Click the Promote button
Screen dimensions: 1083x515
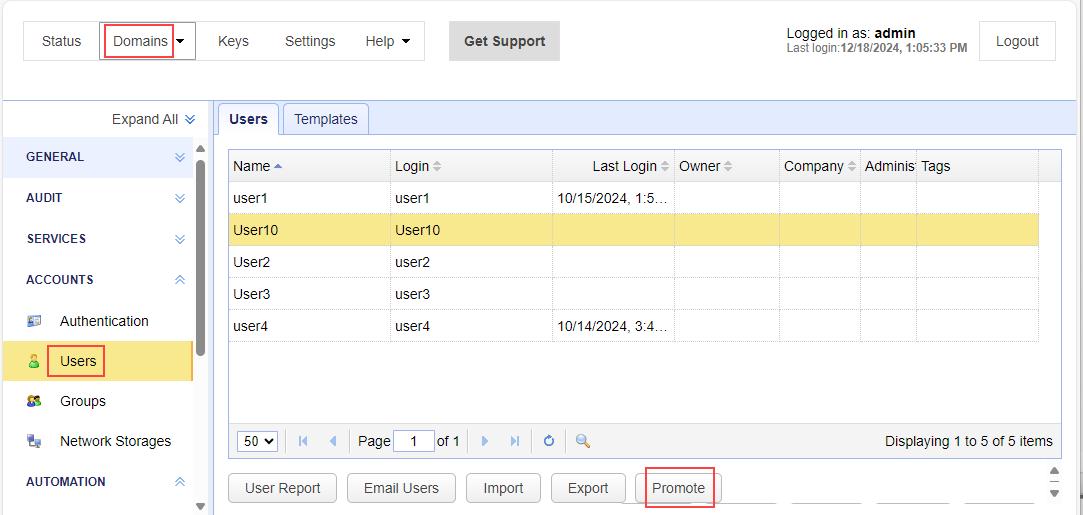point(678,488)
